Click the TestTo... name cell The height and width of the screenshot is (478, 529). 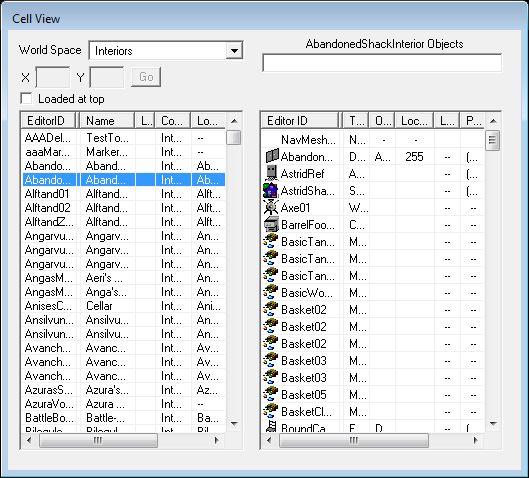tap(107, 138)
